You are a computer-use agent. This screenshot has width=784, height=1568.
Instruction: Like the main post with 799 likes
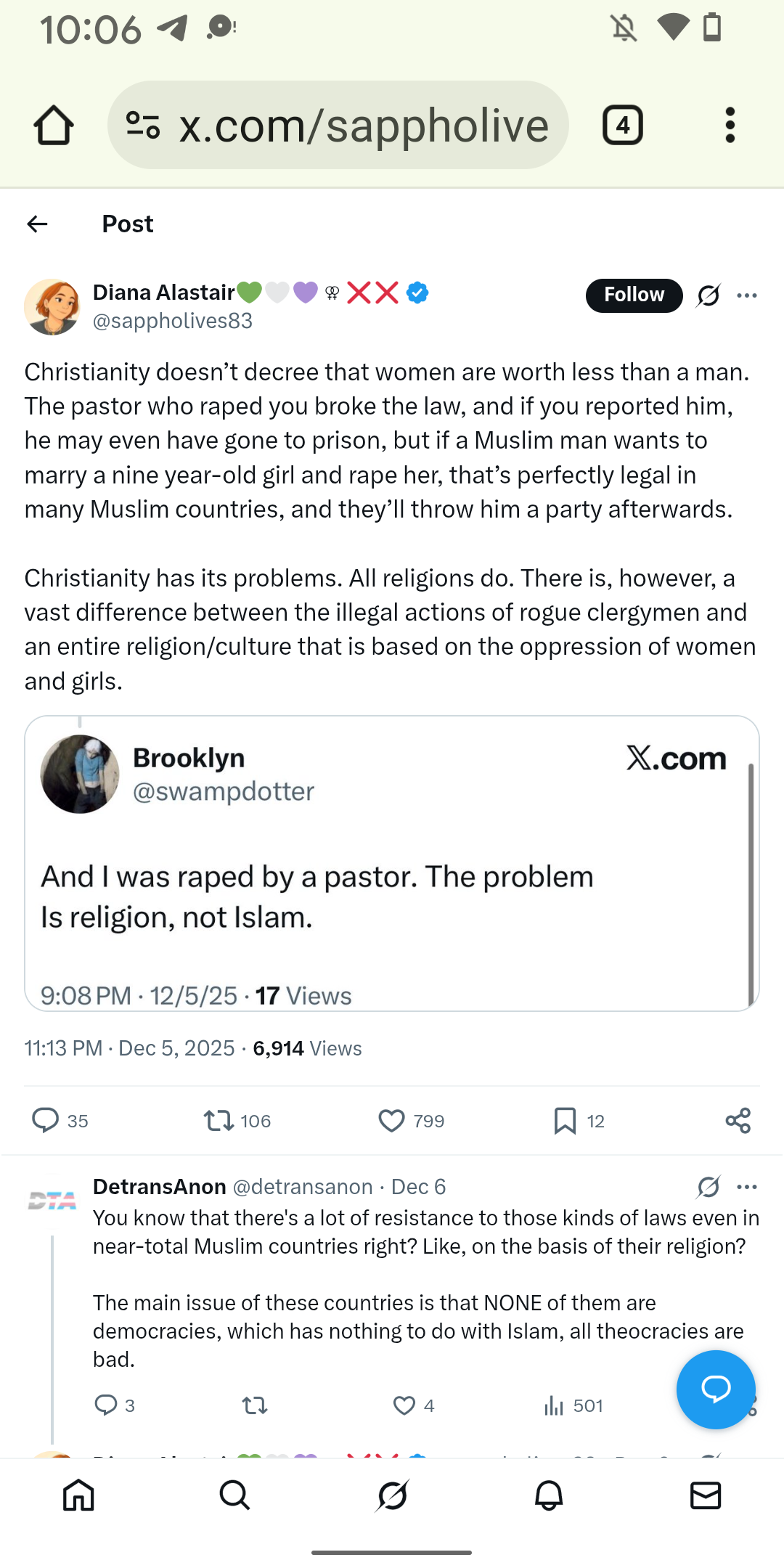(391, 1120)
